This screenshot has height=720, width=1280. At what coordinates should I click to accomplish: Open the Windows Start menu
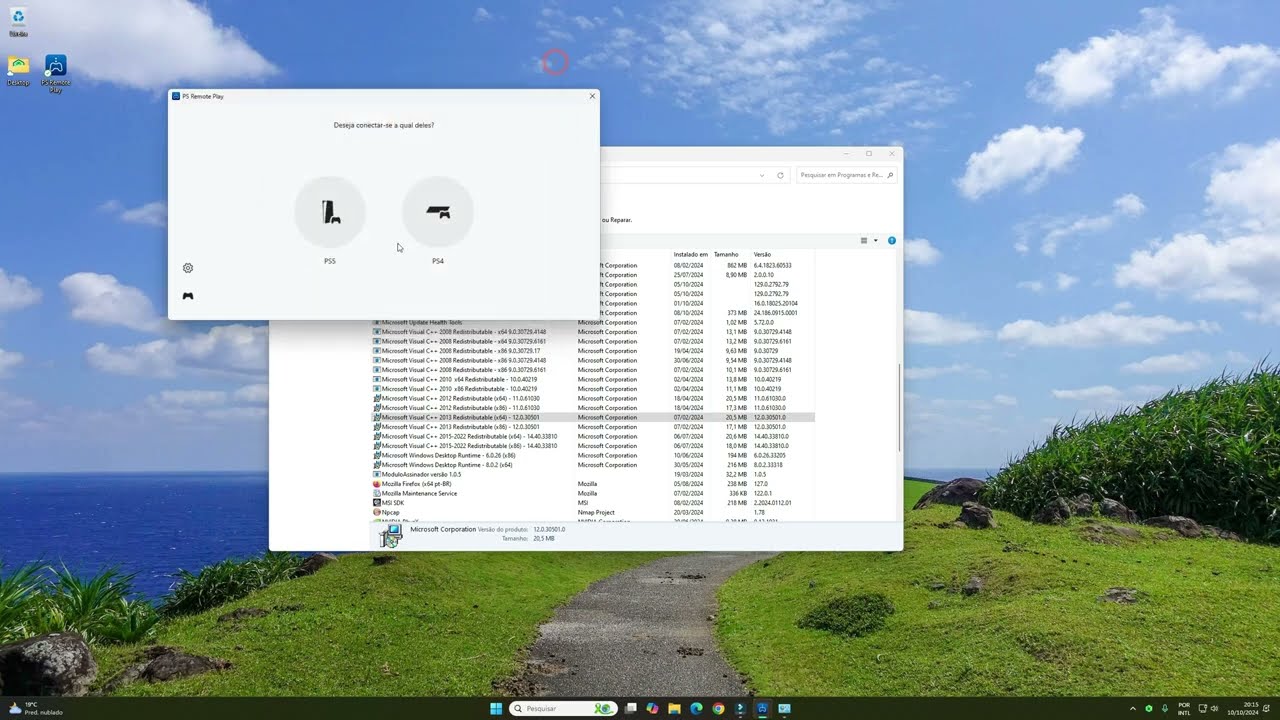tap(497, 708)
